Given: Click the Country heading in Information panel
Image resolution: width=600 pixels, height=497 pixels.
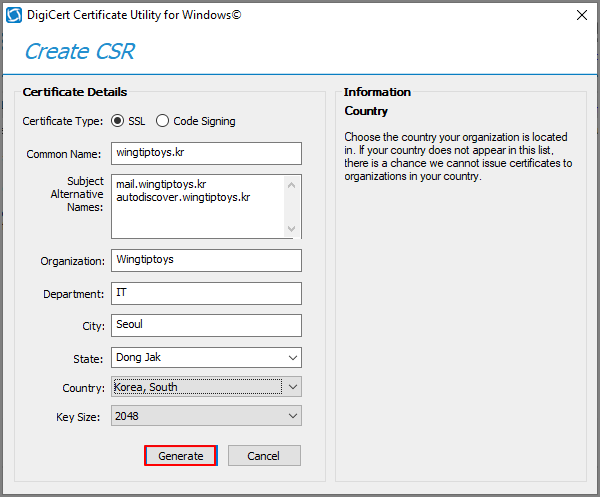Looking at the screenshot, I should click(366, 111).
